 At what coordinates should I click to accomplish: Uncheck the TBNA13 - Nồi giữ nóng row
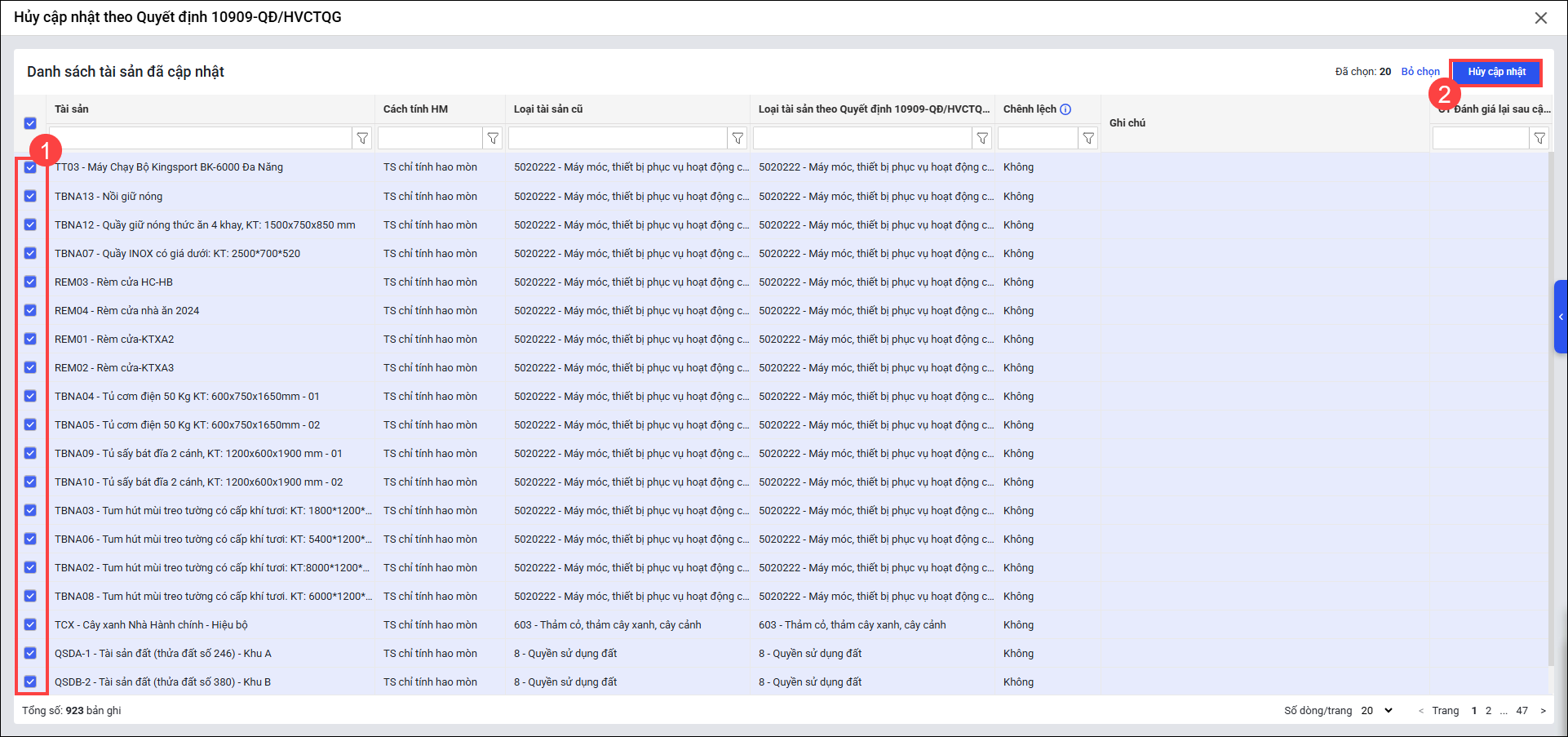30,196
